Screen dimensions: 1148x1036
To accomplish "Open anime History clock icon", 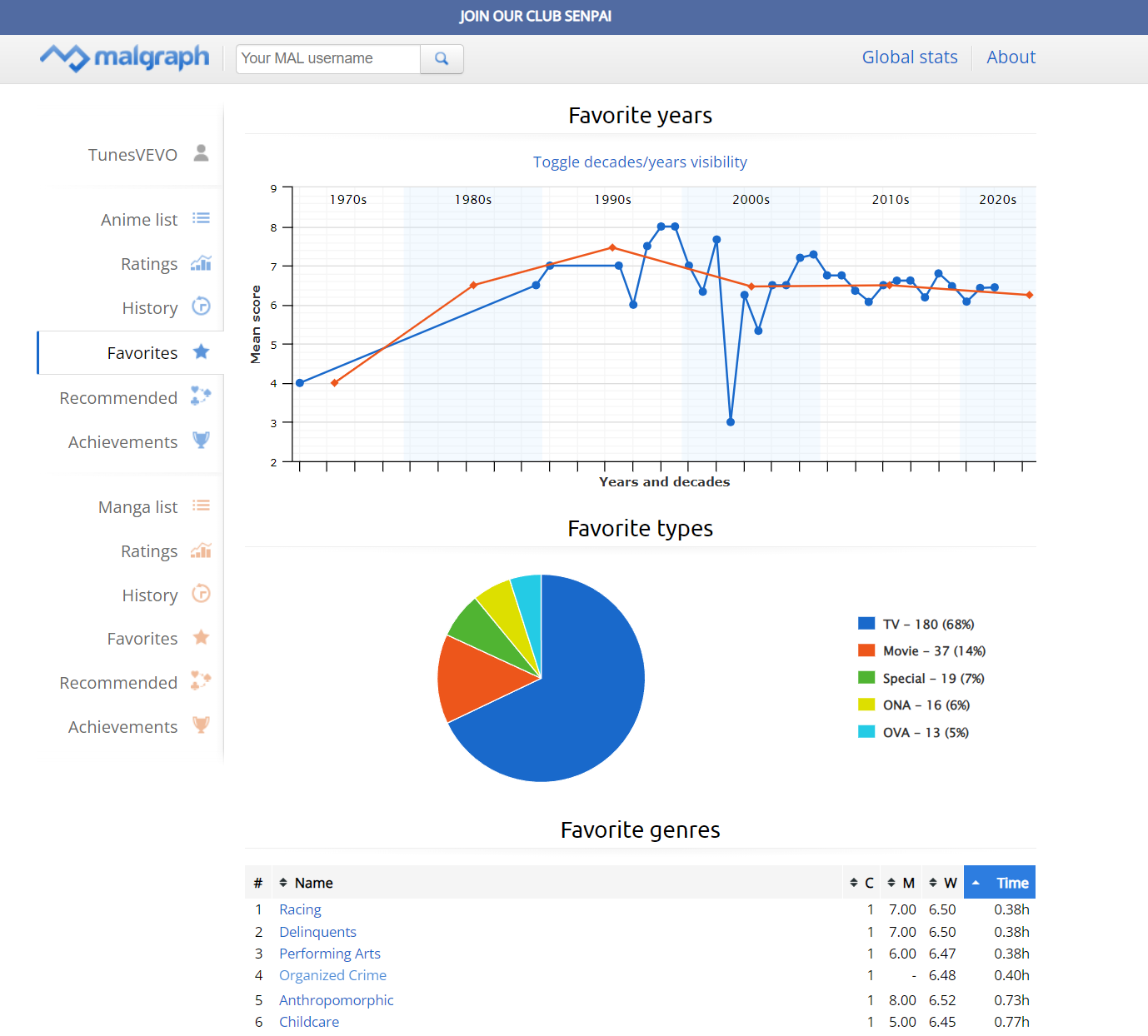I will (201, 306).
